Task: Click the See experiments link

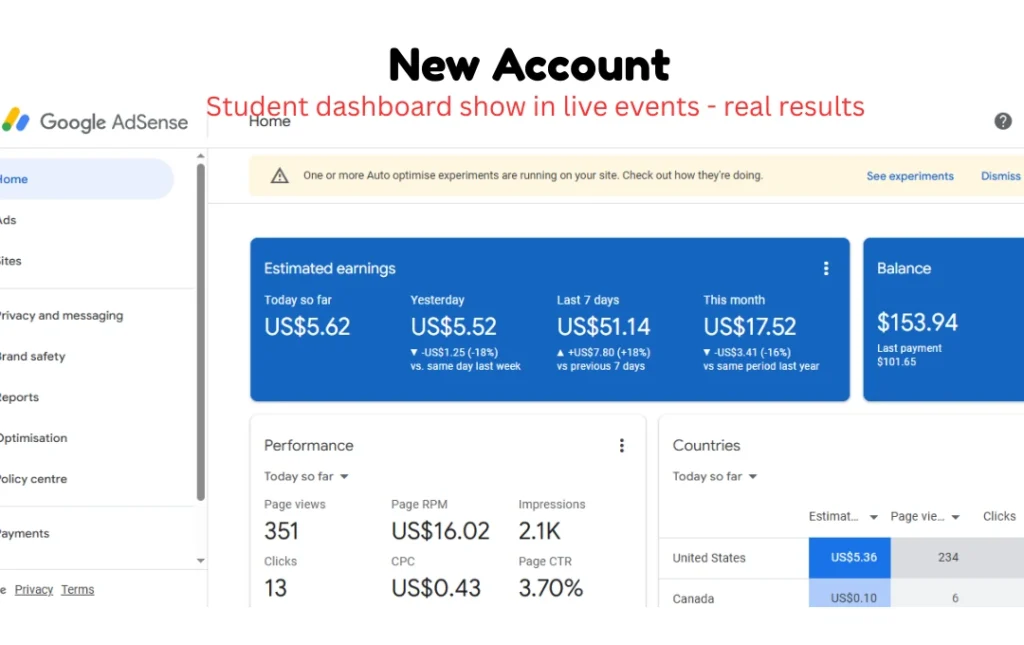Action: pyautogui.click(x=910, y=176)
